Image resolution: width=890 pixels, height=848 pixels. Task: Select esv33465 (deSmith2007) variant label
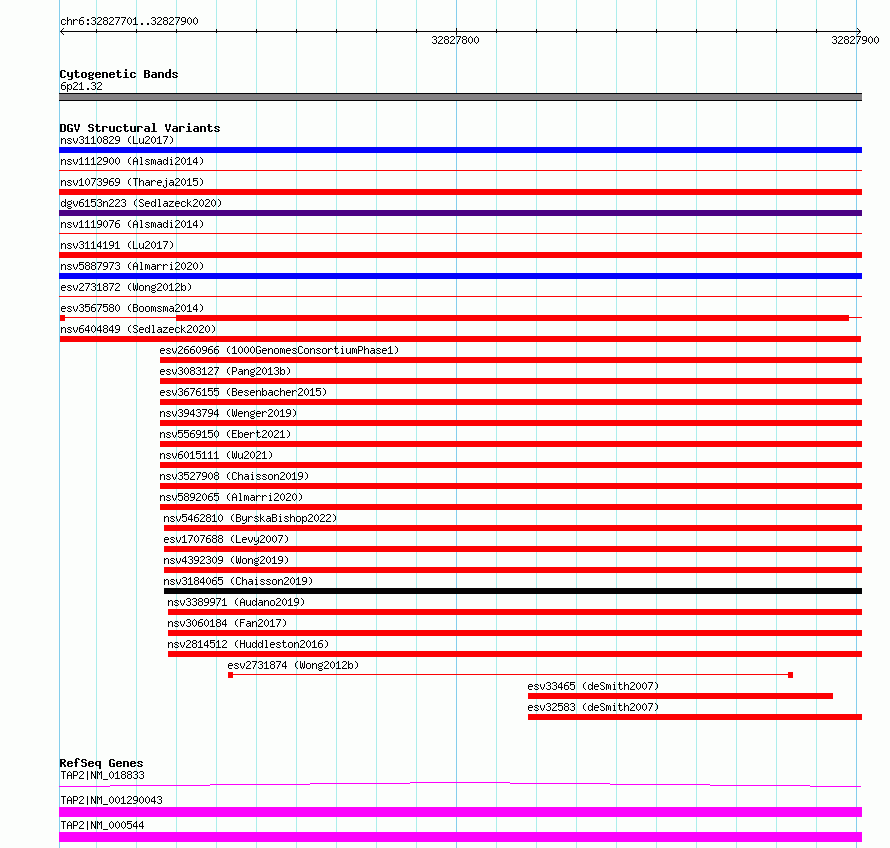[593, 686]
